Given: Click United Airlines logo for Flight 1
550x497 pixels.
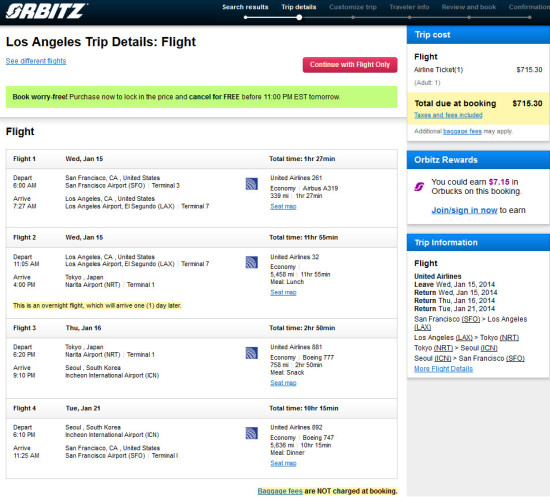Looking at the screenshot, I should [x=251, y=184].
